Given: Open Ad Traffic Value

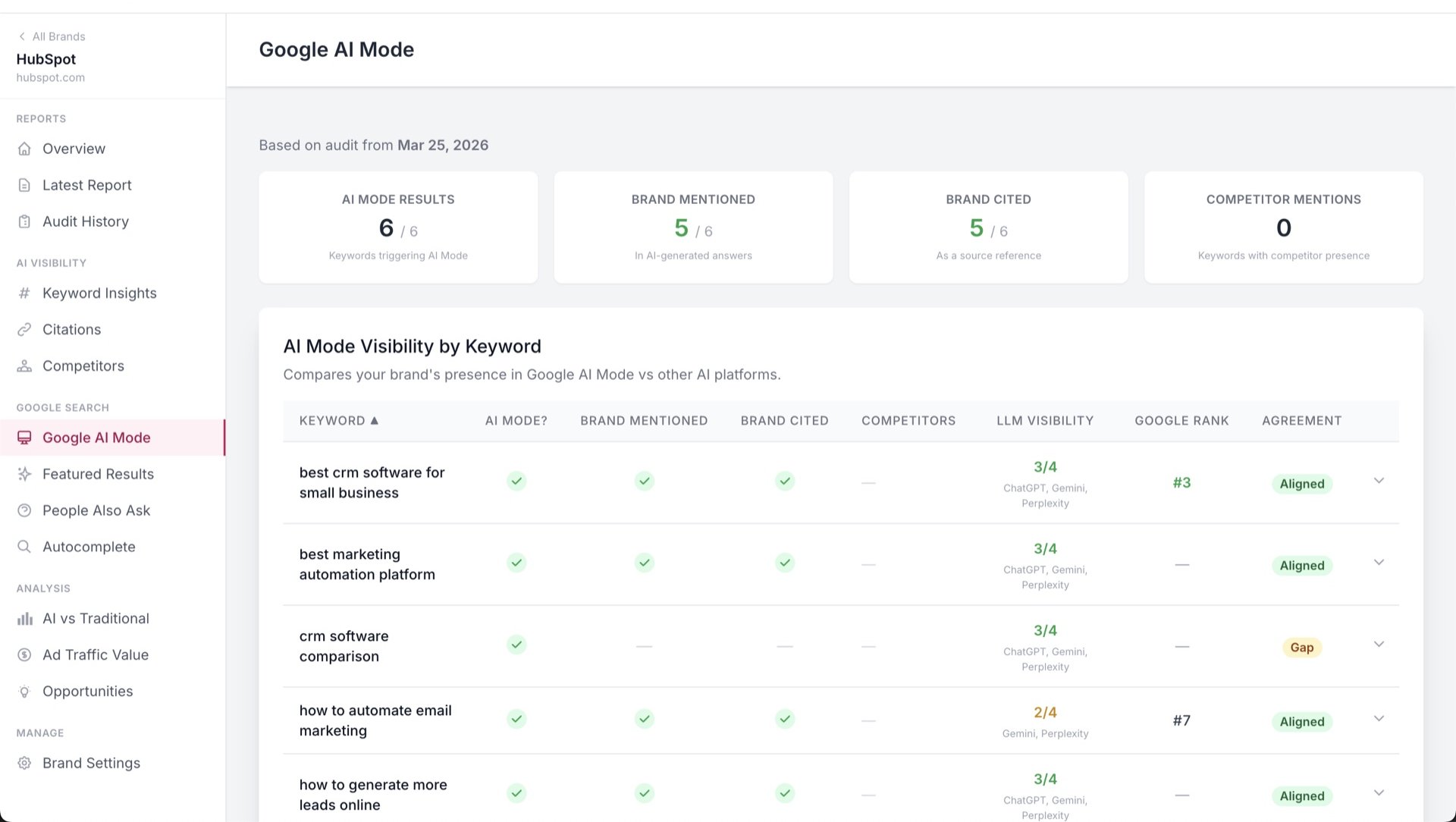Looking at the screenshot, I should [x=112, y=654].
